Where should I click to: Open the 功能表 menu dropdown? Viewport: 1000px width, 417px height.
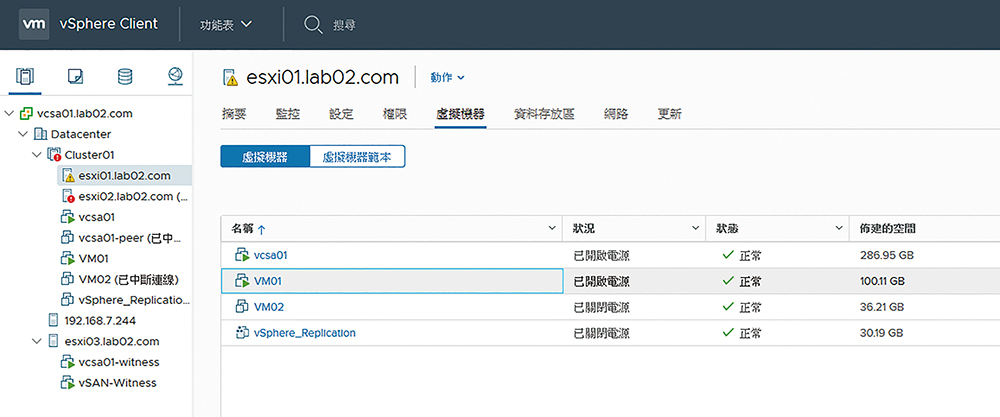(226, 25)
